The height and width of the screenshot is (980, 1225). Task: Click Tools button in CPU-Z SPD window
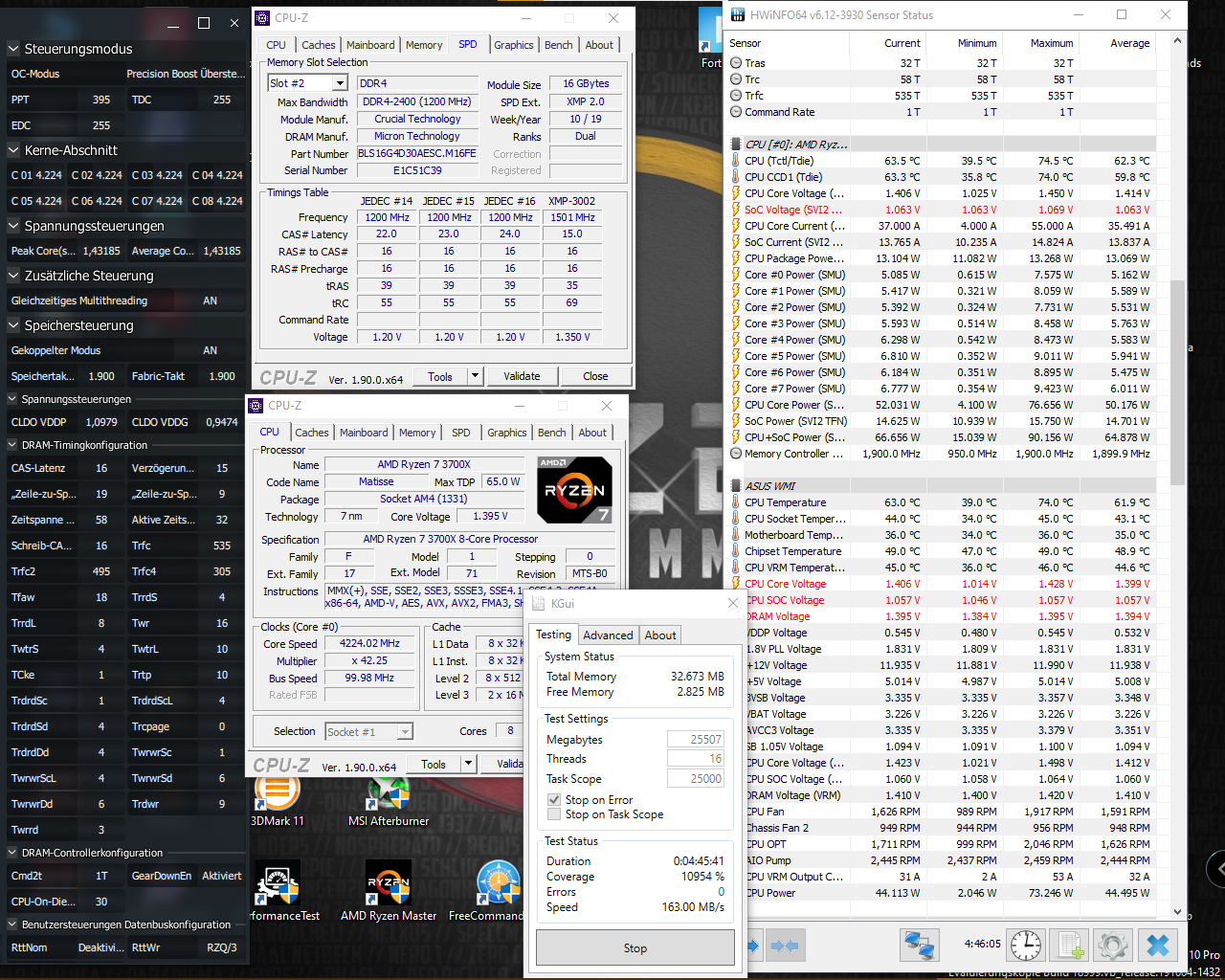pos(440,376)
